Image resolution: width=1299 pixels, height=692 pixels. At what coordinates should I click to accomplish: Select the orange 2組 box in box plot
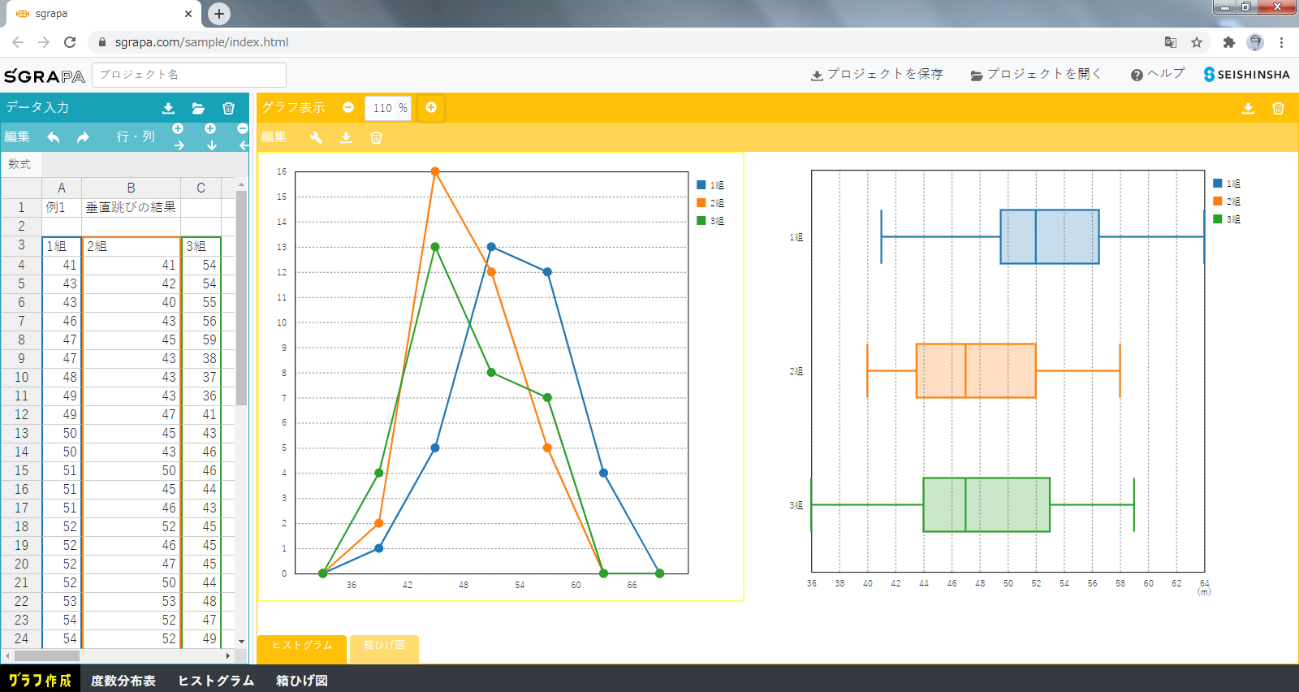click(x=976, y=371)
